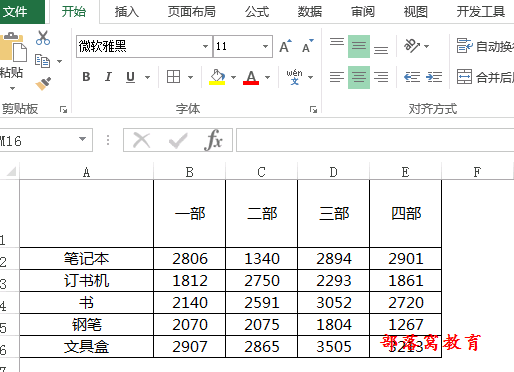Select the Format Painter brush icon
The height and width of the screenshot is (372, 514).
pyautogui.click(x=43, y=84)
